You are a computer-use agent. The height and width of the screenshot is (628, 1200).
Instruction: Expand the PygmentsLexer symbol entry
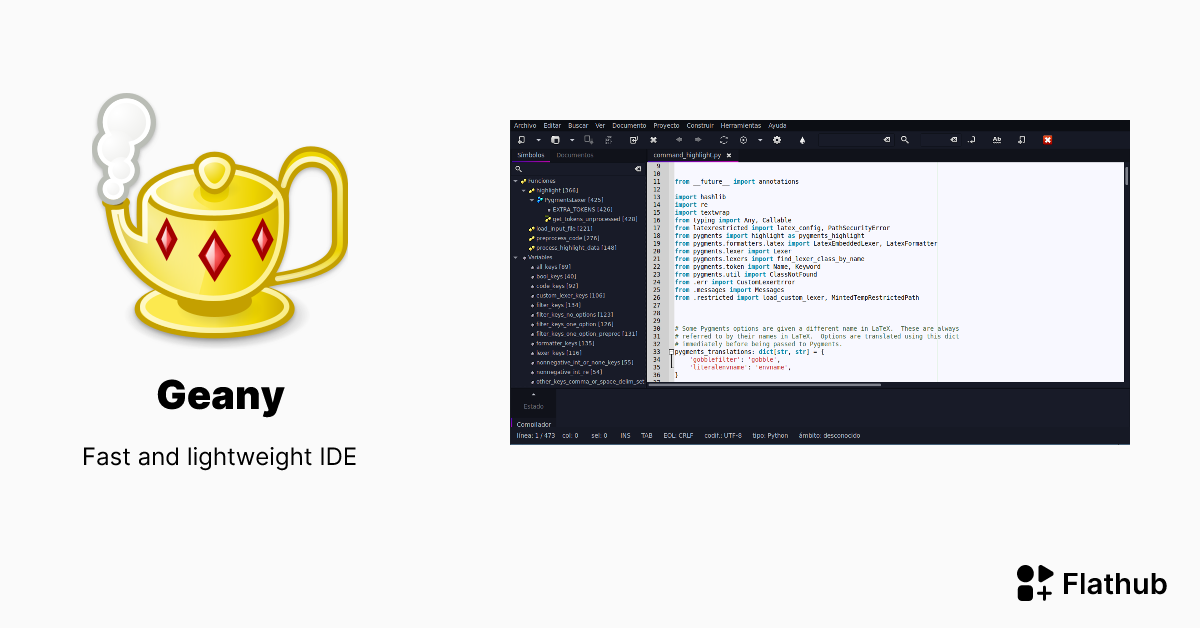point(533,201)
